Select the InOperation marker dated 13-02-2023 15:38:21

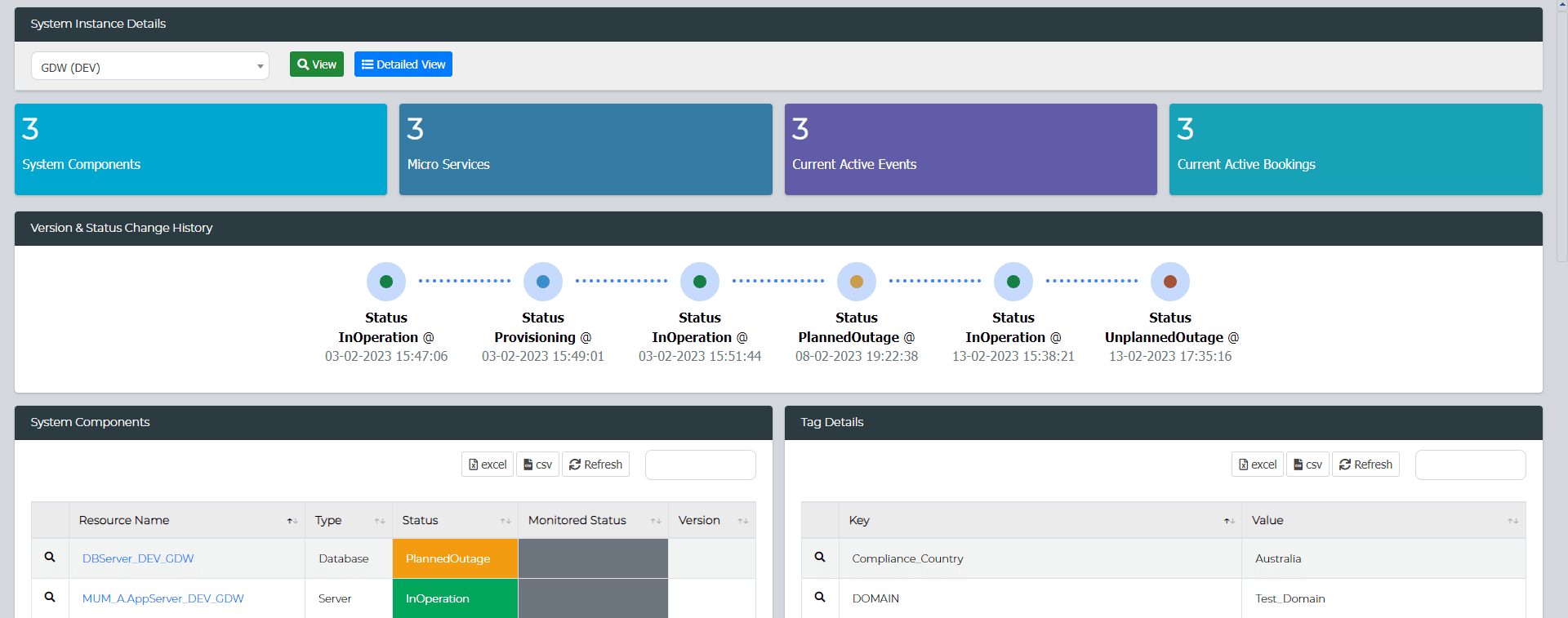1013,282
